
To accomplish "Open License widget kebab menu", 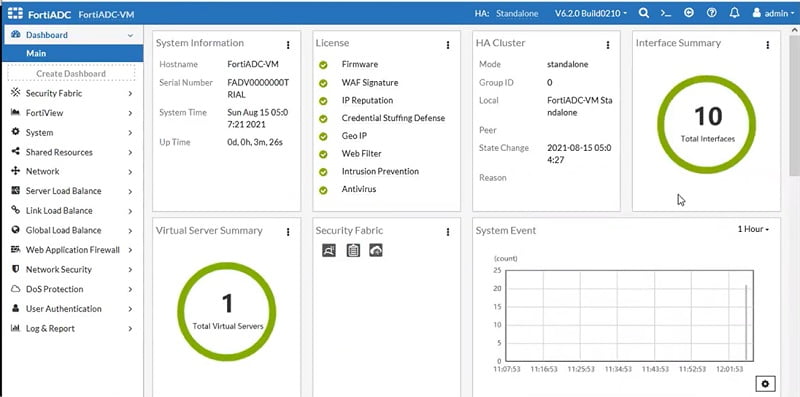I will pos(448,45).
